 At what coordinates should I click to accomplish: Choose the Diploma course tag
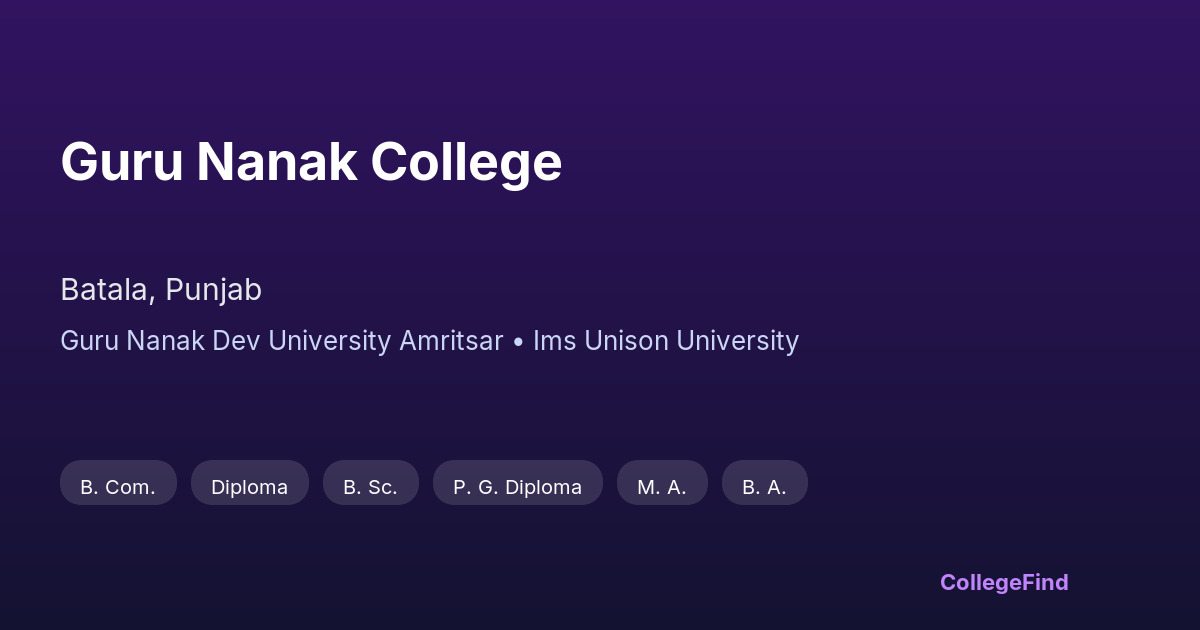(249, 487)
